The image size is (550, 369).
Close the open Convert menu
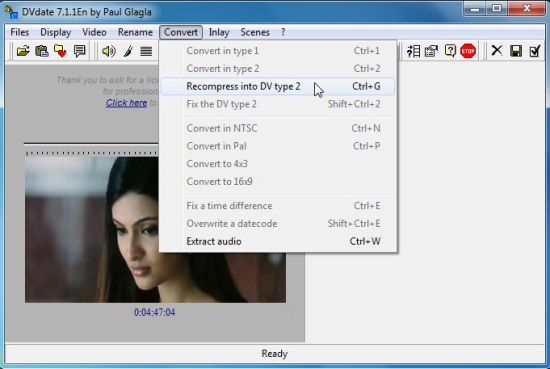pyautogui.click(x=181, y=32)
